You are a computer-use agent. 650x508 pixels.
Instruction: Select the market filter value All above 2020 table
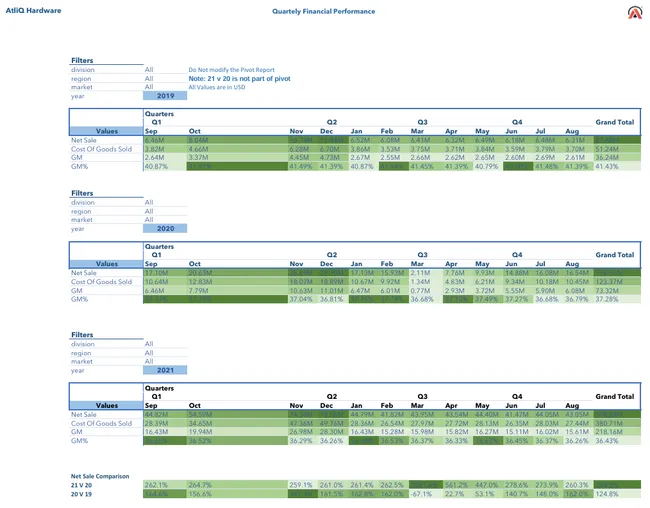[x=149, y=220]
